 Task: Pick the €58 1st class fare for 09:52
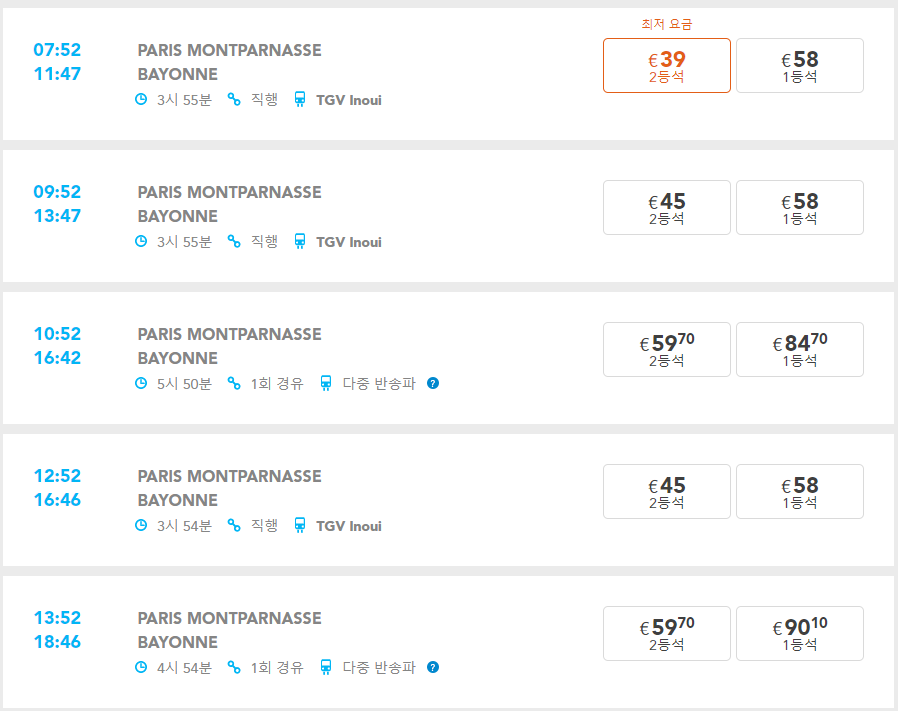point(799,207)
